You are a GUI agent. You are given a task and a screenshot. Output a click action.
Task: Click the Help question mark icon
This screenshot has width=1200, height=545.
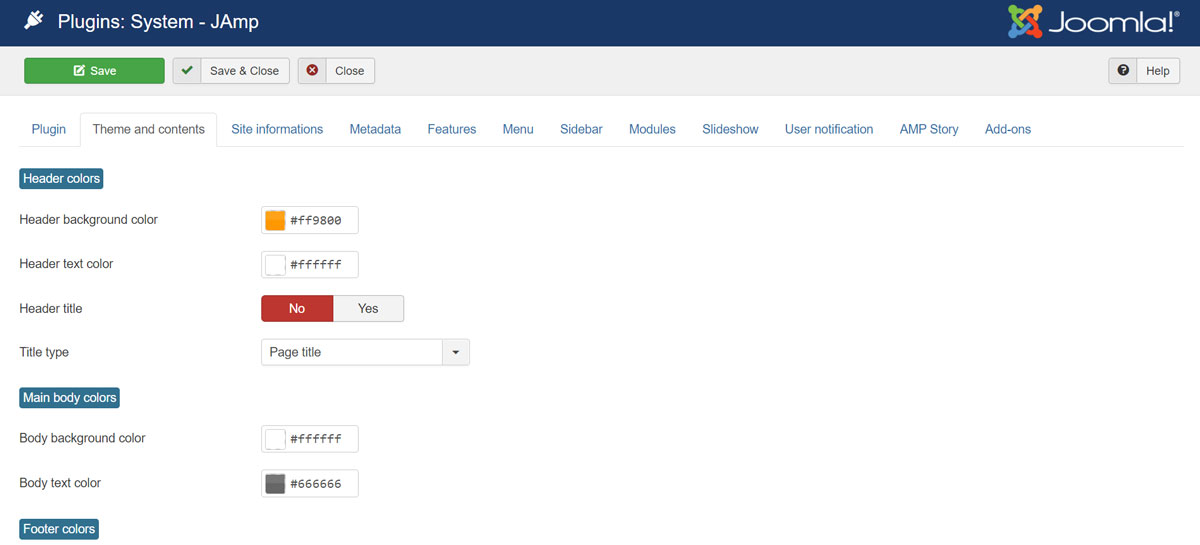(x=1123, y=71)
